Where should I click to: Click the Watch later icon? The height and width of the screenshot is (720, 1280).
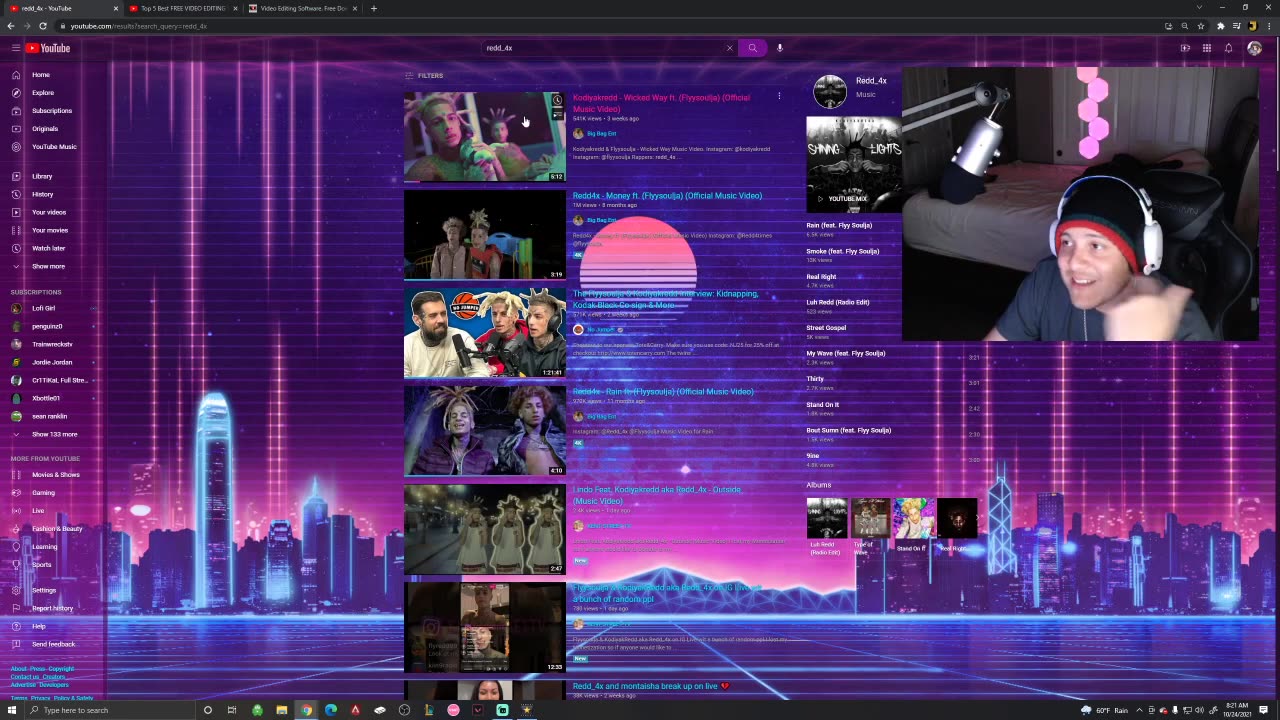click(x=16, y=248)
